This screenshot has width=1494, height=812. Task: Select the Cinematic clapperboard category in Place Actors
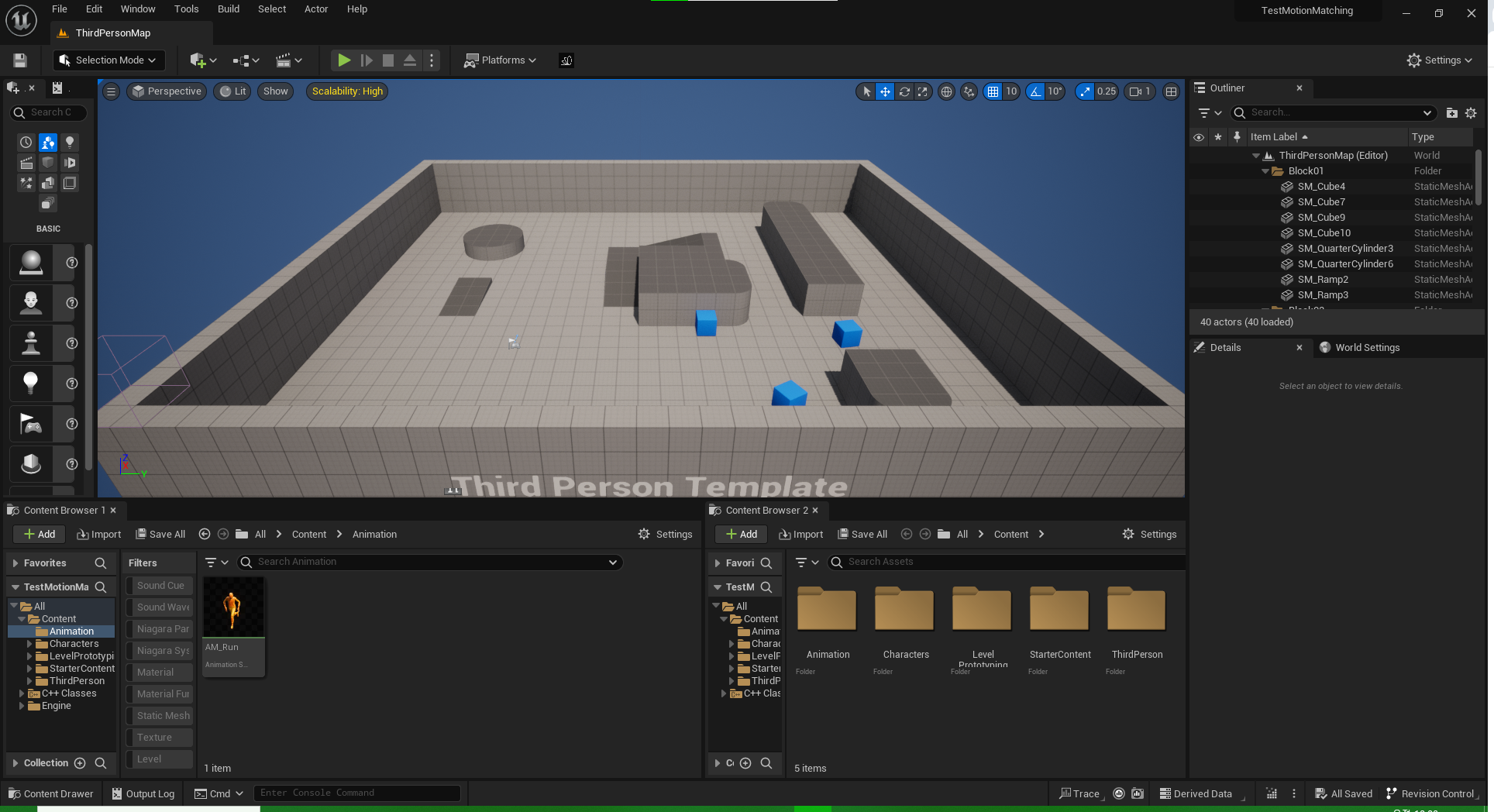(x=26, y=163)
